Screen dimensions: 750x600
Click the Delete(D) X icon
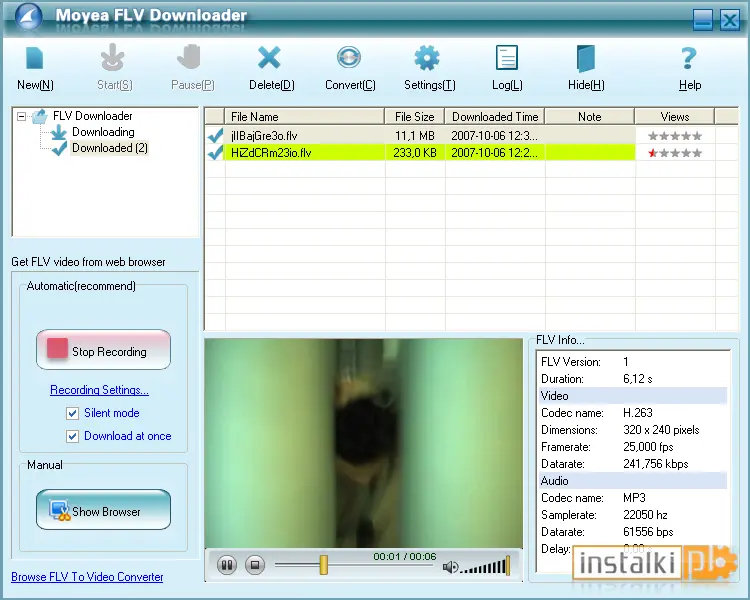(269, 58)
